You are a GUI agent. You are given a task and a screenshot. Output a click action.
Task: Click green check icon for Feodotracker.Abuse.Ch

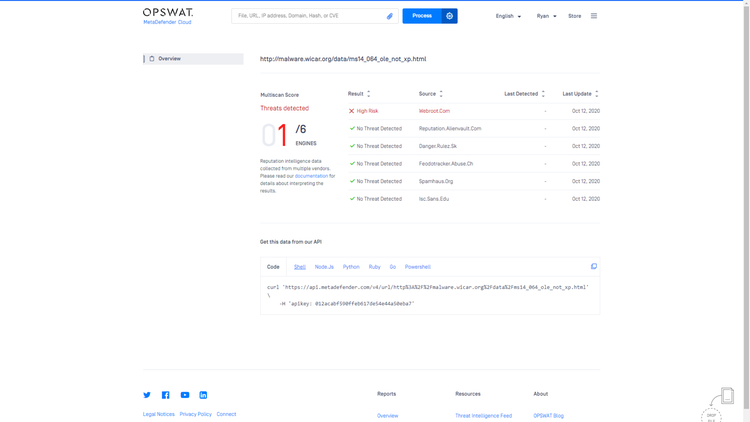pos(352,164)
